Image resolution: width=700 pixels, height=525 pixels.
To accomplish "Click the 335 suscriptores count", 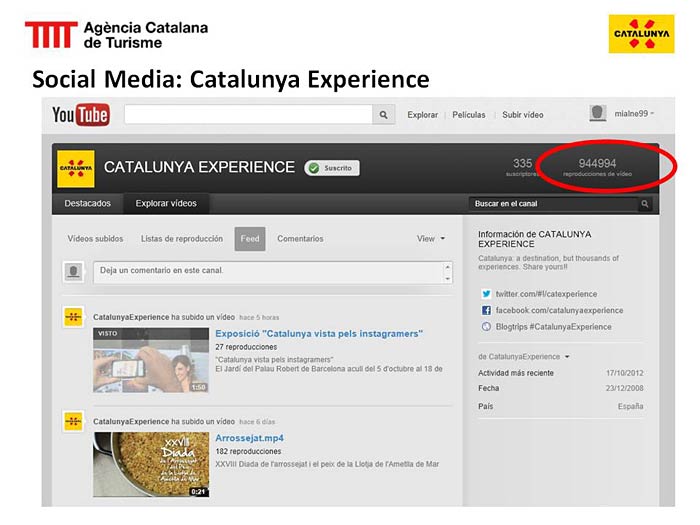I will [522, 167].
